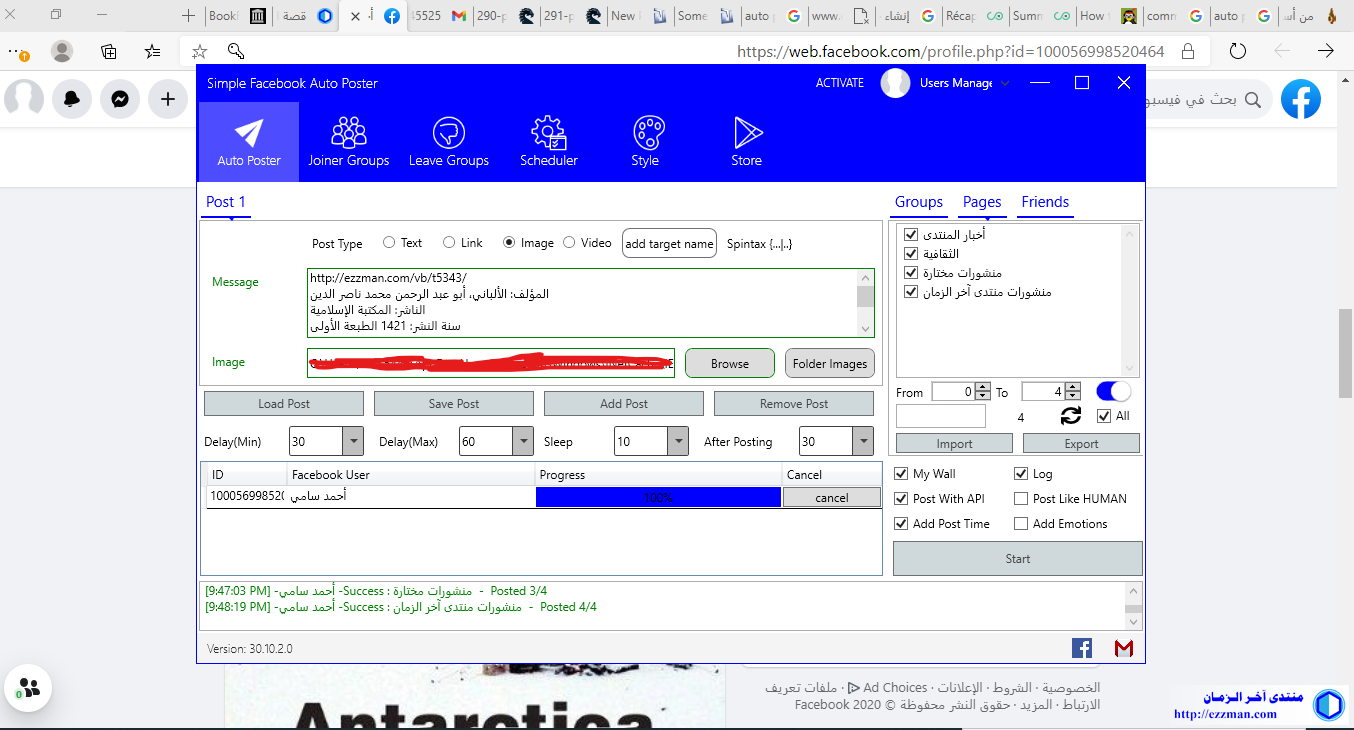The height and width of the screenshot is (730, 1354).
Task: Enable the Post Like HUMAN checkbox
Action: click(x=1021, y=498)
